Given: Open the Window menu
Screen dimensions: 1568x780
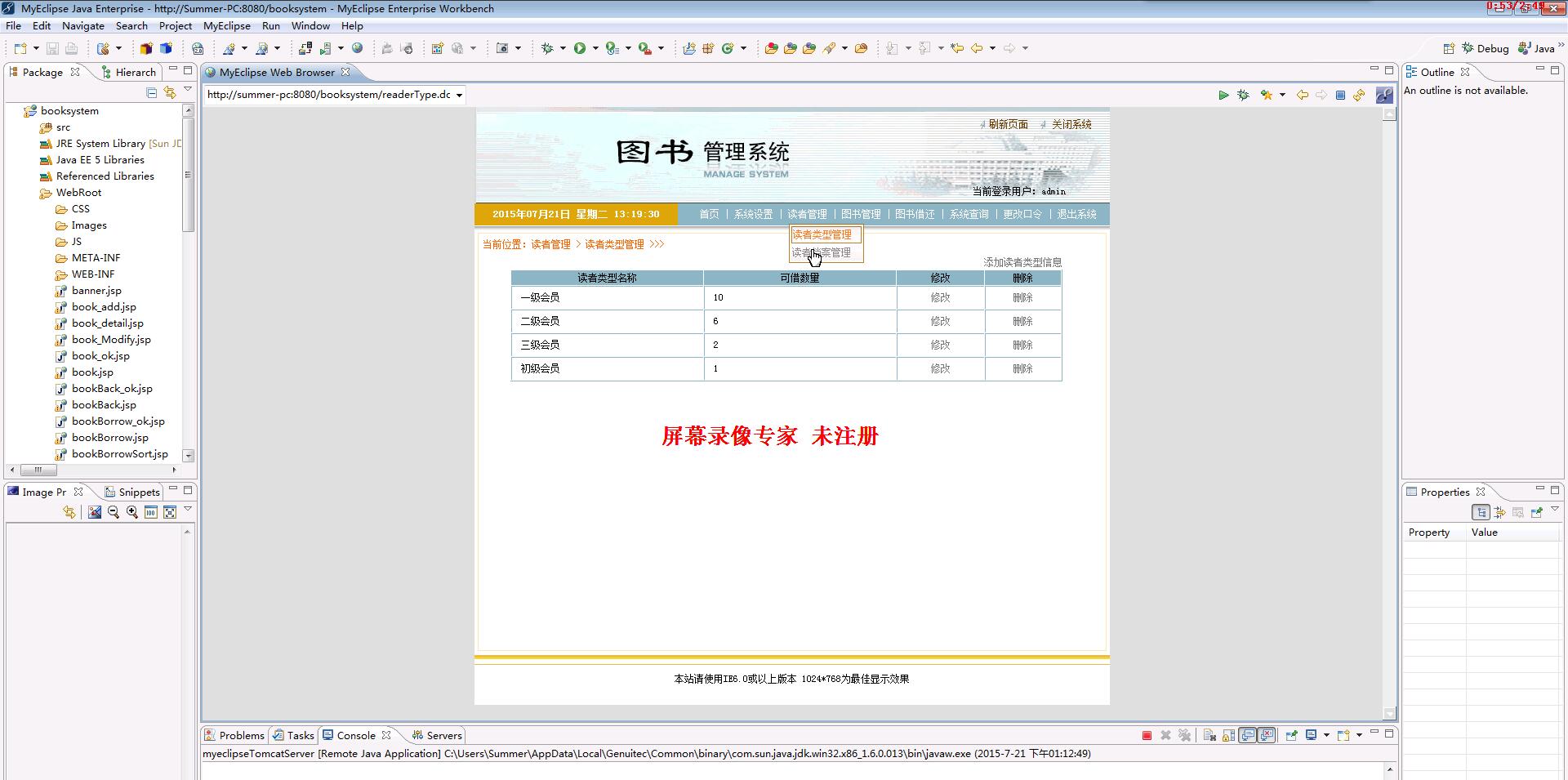Looking at the screenshot, I should [x=310, y=26].
